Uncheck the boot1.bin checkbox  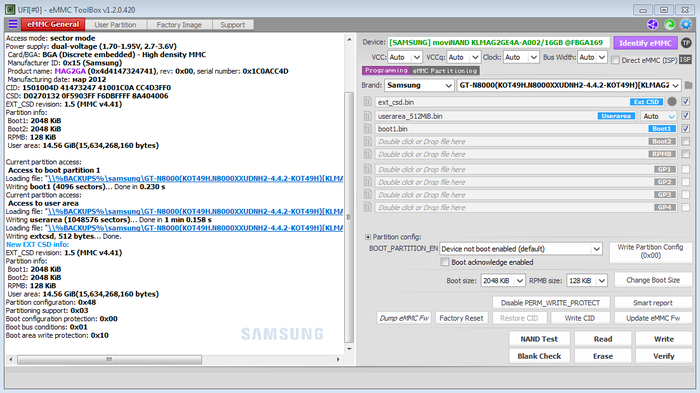pos(686,129)
